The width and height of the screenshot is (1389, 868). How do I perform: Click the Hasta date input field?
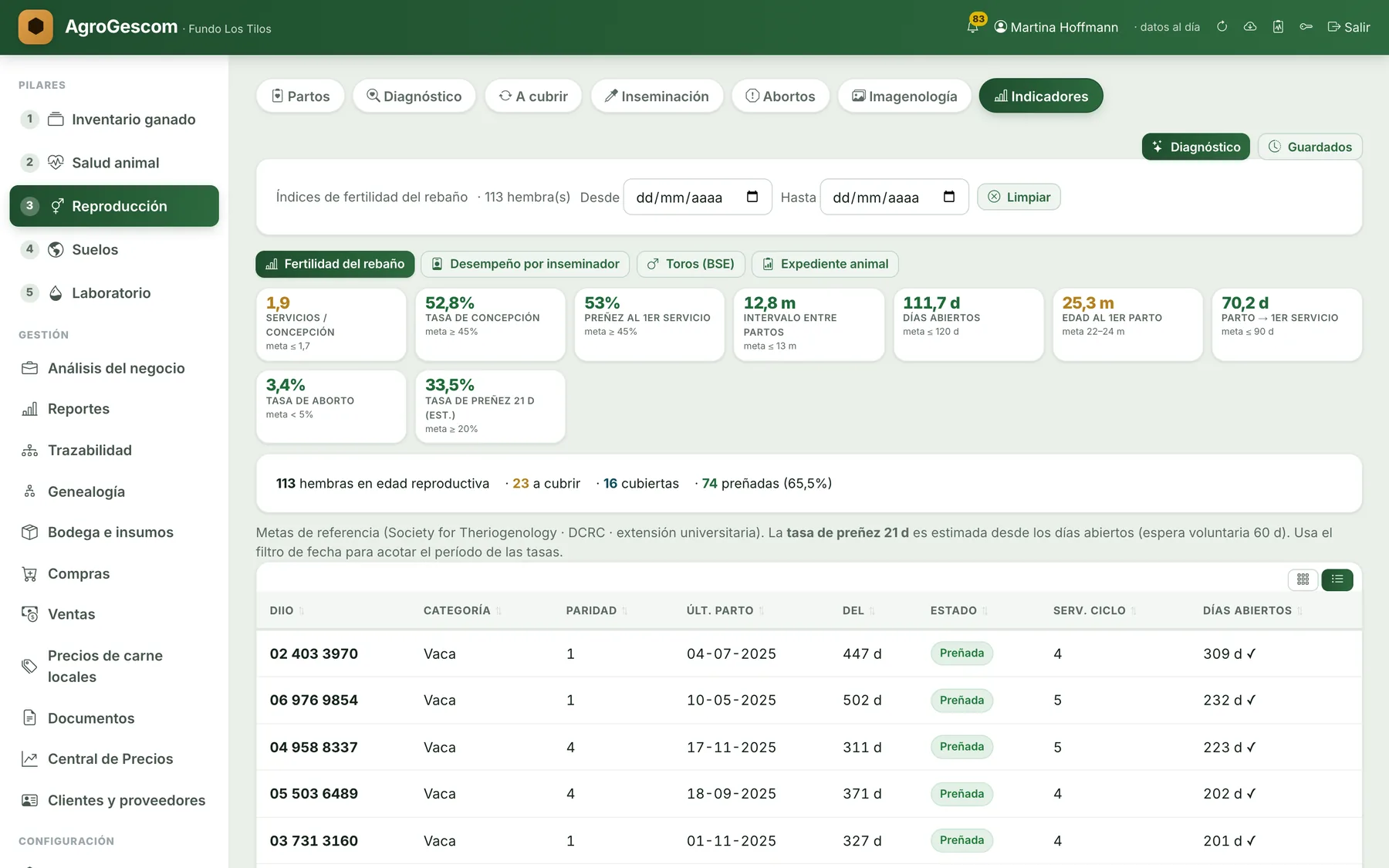(x=894, y=197)
